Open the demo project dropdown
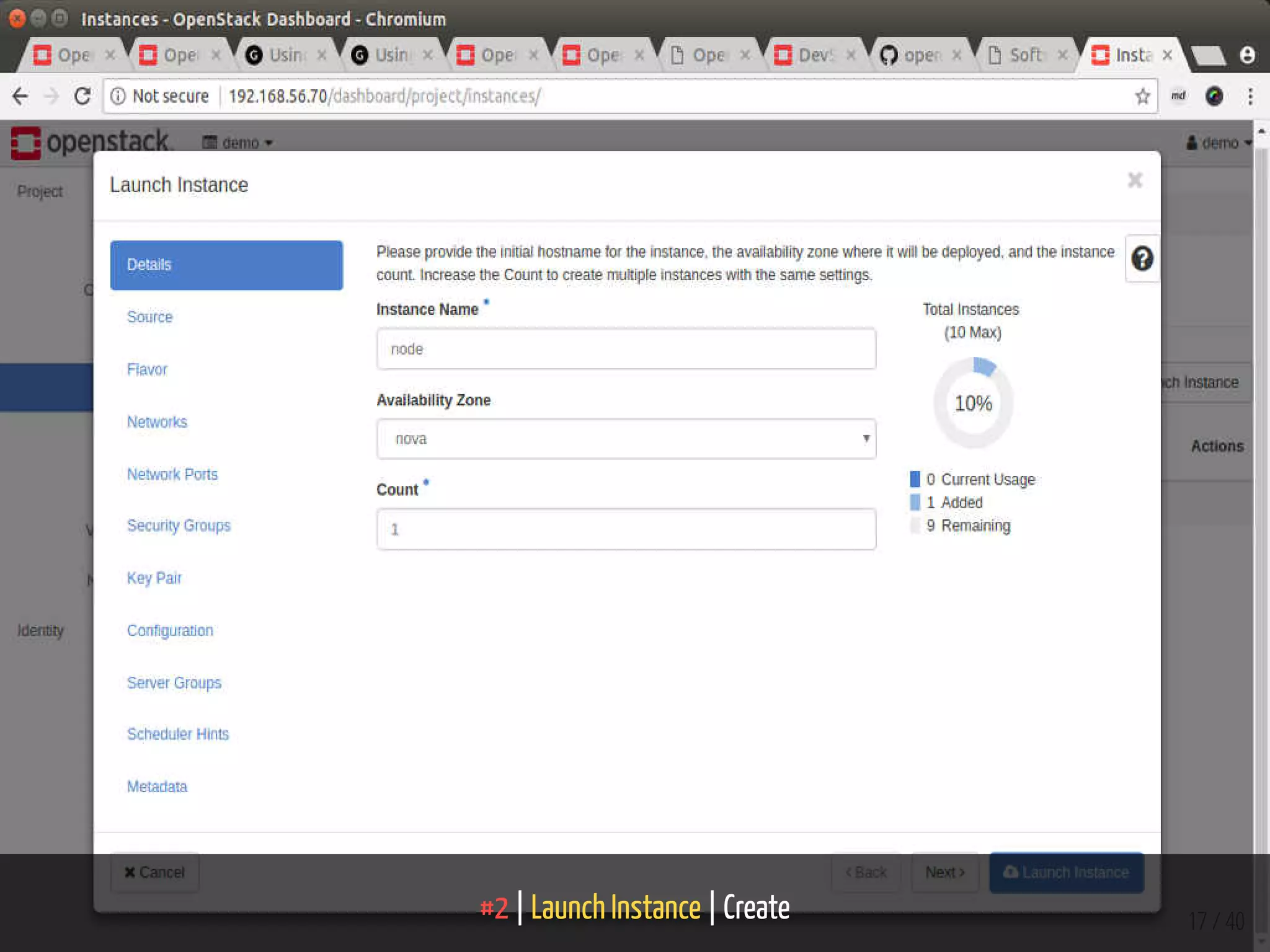This screenshot has height=952, width=1270. coord(238,143)
